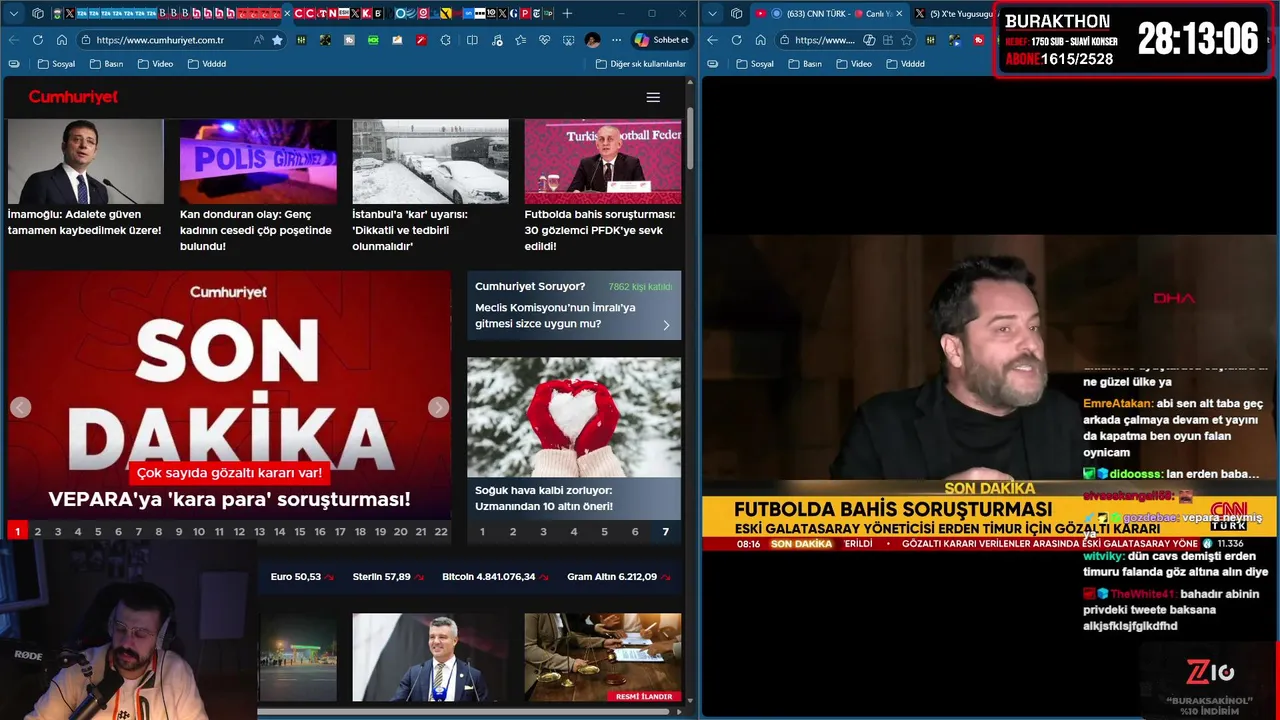Open the Vdddd bookmarks folder in left browser

pyautogui.click(x=205, y=63)
